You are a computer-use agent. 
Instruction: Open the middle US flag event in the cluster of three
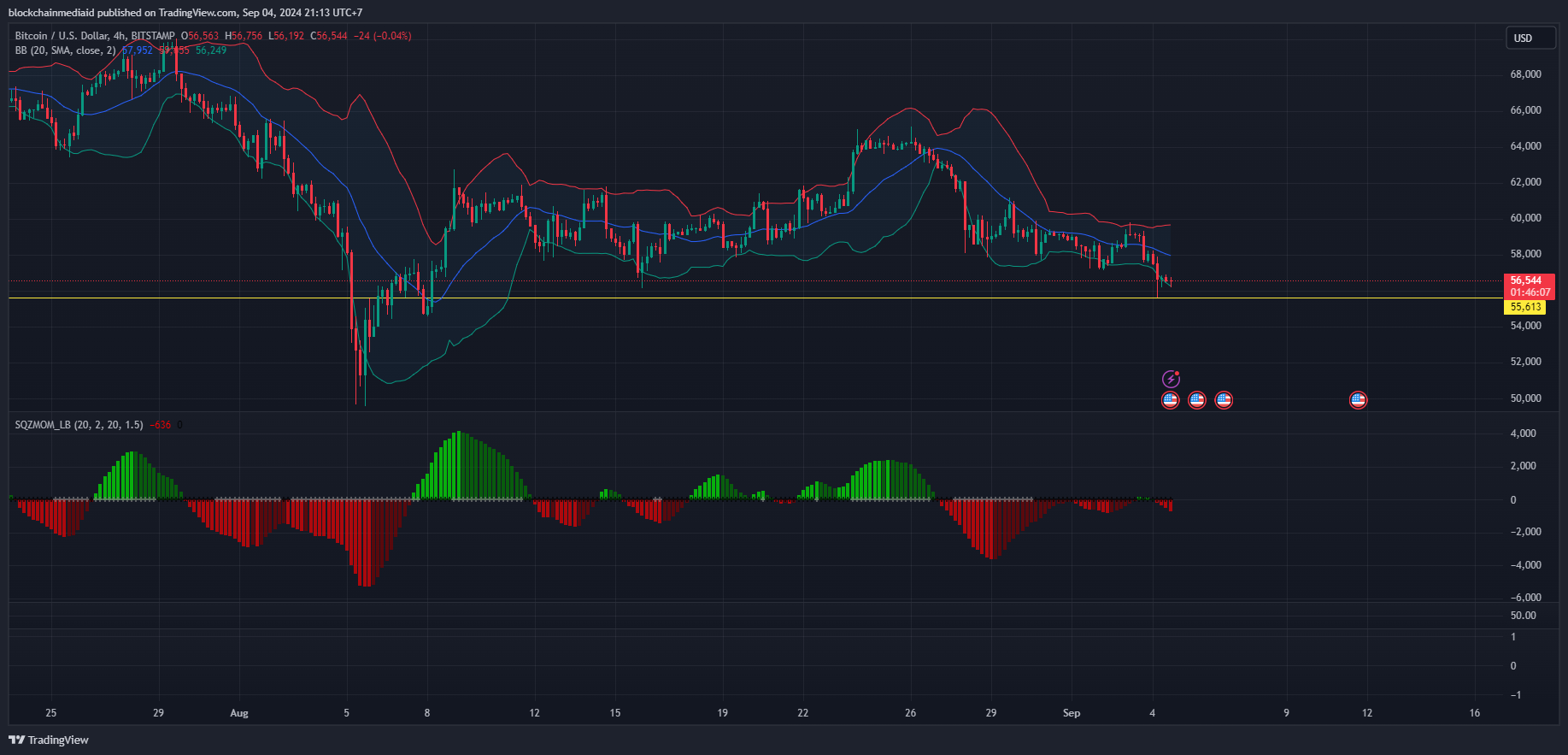(1197, 399)
